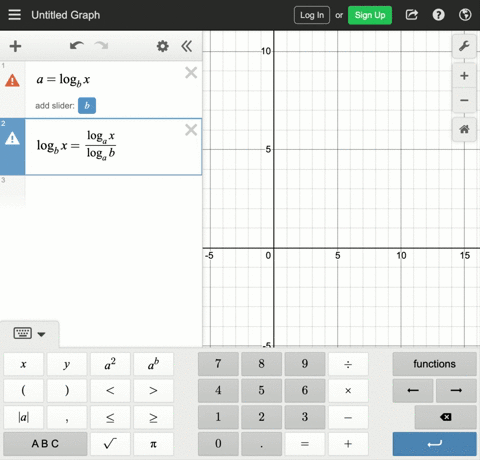
Task: Tap the 6 key
Action: coord(305,390)
